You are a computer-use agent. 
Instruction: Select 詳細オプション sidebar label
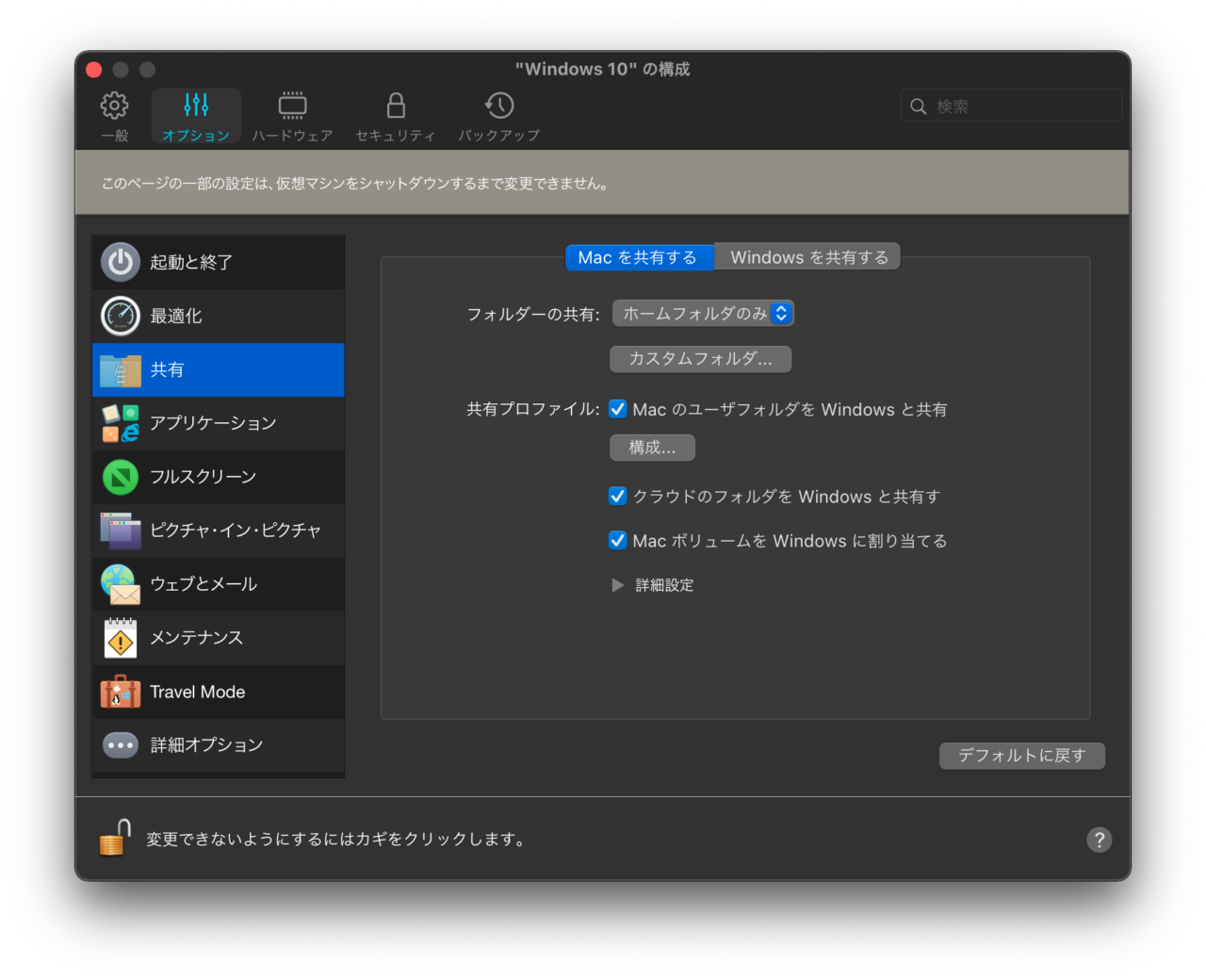click(206, 745)
